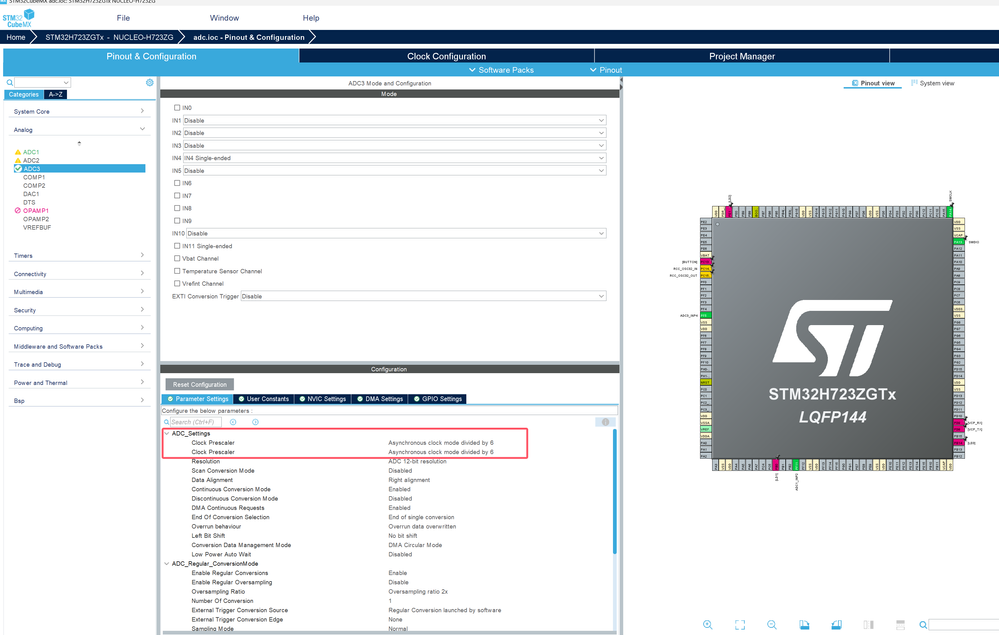The width and height of the screenshot is (999, 635).
Task: Open the DMA Settings tab
Action: [x=380, y=399]
